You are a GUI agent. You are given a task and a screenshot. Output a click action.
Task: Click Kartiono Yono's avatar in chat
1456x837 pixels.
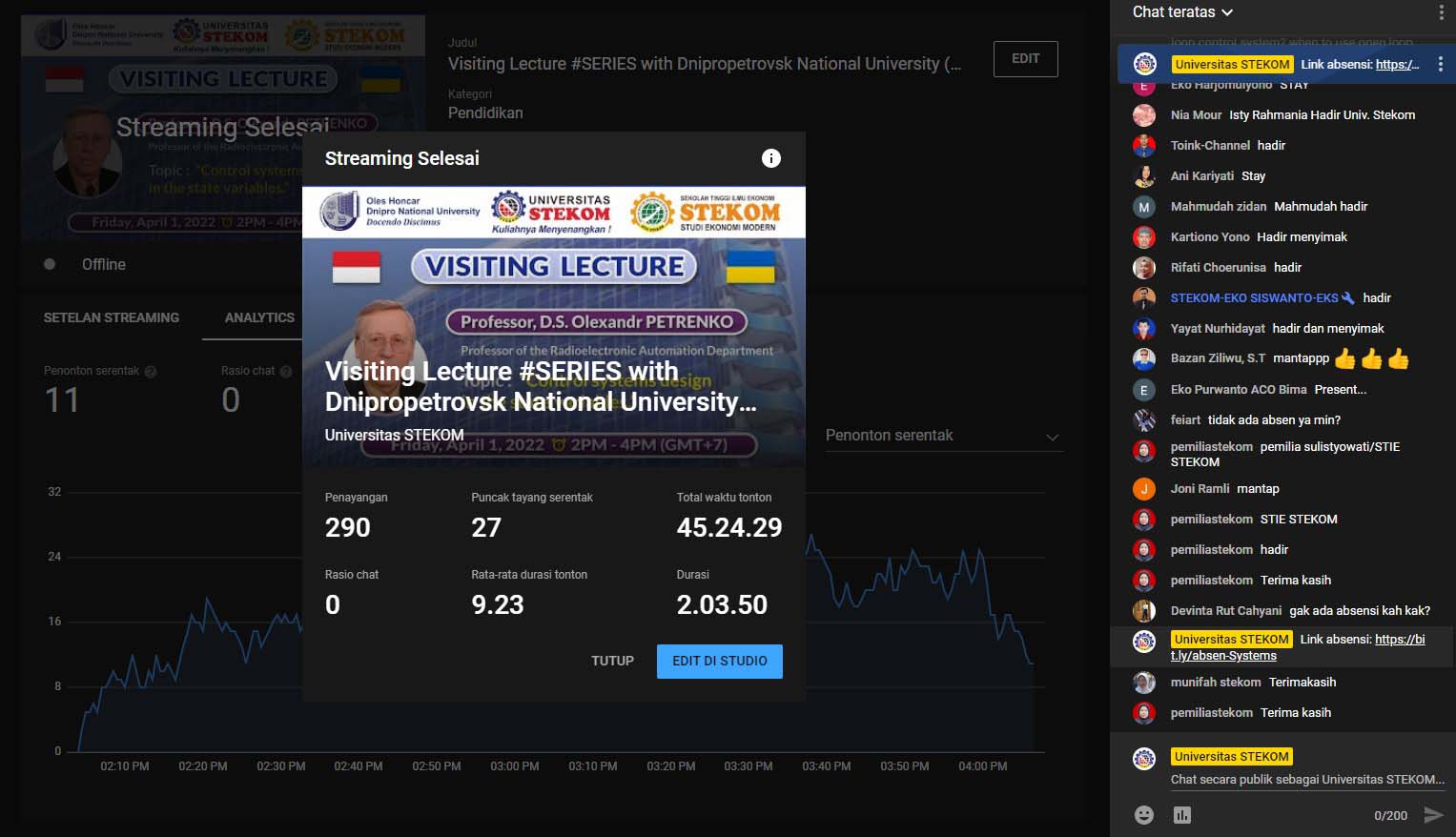point(1144,237)
